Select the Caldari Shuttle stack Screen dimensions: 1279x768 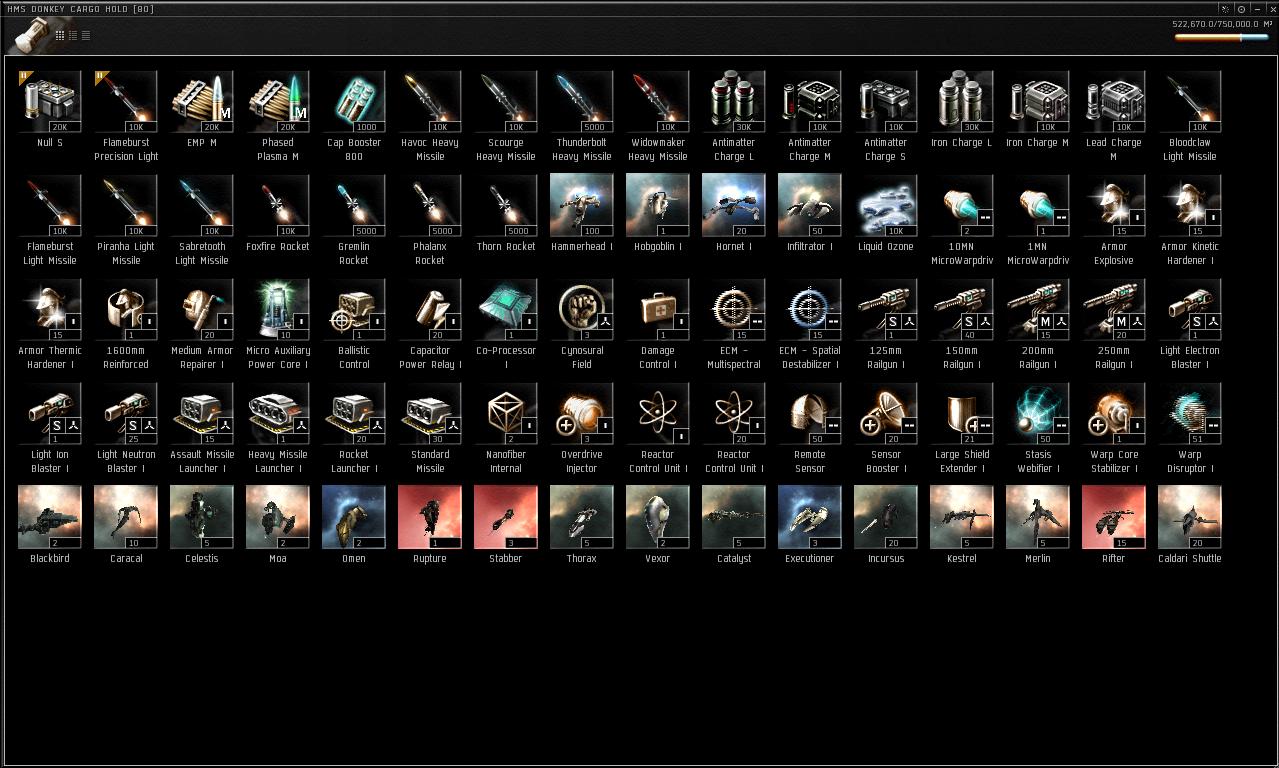tap(1190, 517)
